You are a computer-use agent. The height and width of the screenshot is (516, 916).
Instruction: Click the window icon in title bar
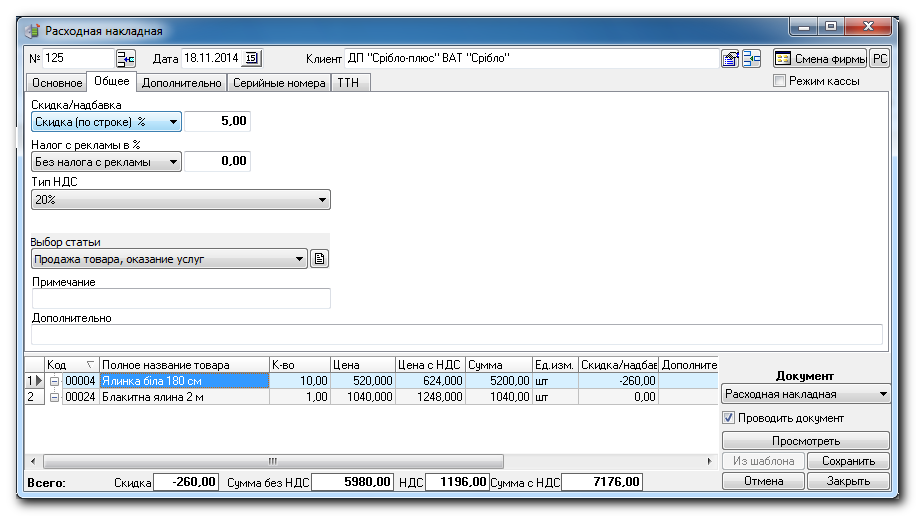[33, 31]
